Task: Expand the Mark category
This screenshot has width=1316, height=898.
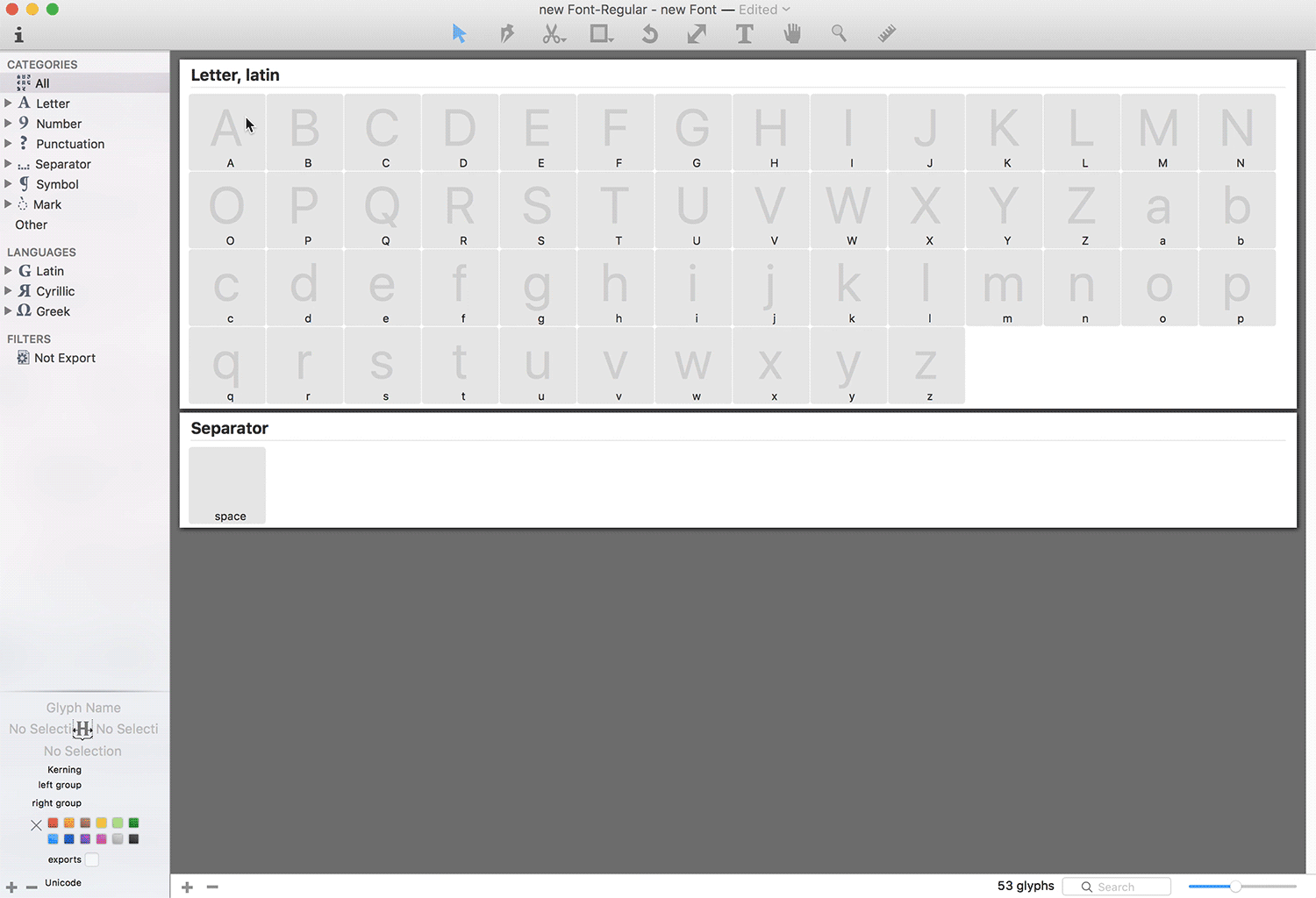Action: click(x=8, y=203)
